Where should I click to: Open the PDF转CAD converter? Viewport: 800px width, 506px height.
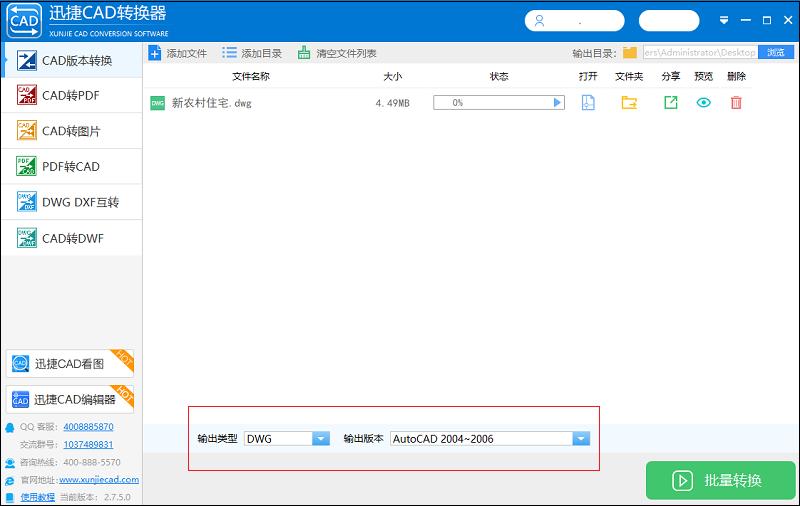[72, 166]
